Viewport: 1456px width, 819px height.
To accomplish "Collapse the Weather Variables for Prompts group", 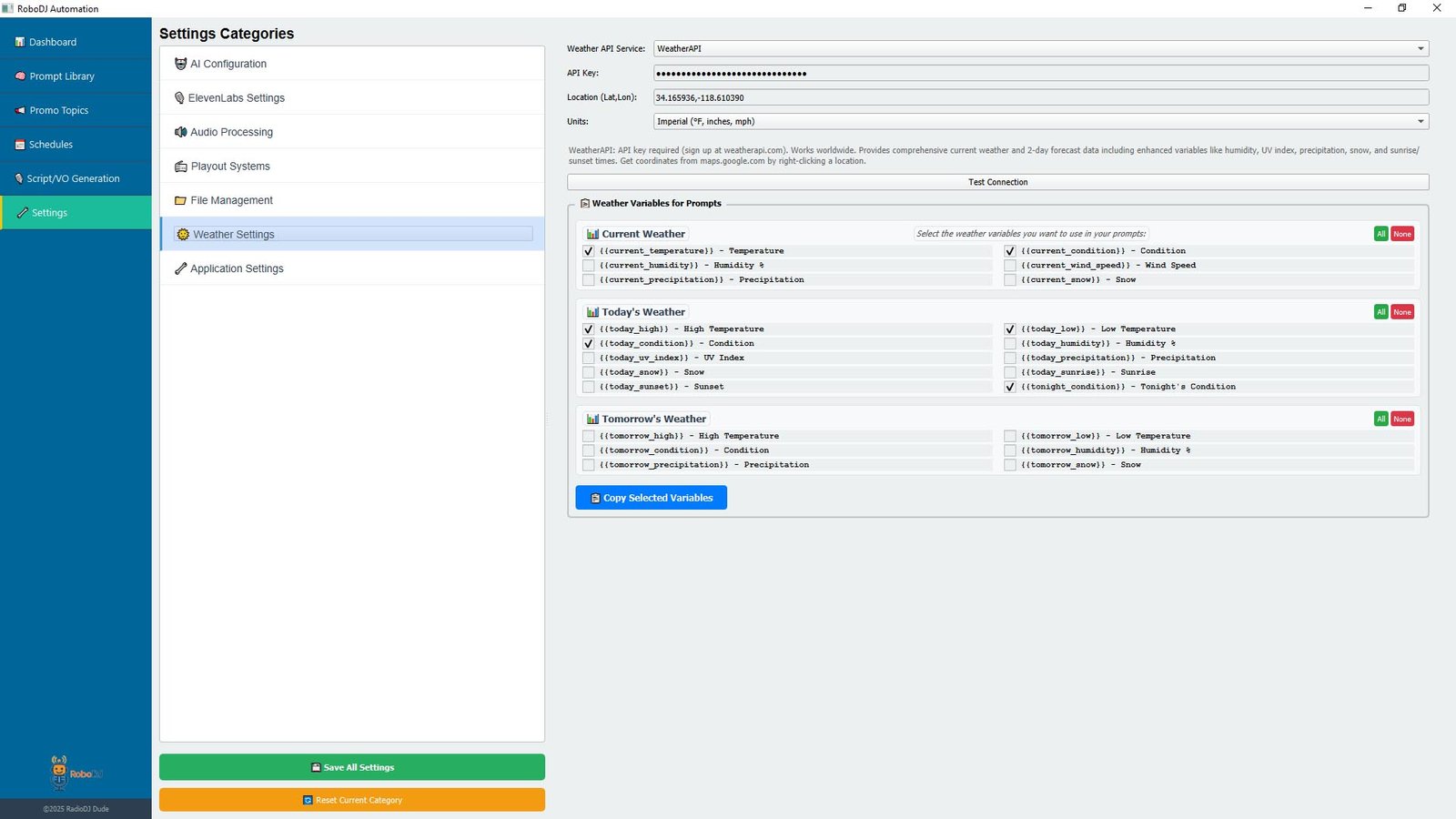I will pos(584,204).
